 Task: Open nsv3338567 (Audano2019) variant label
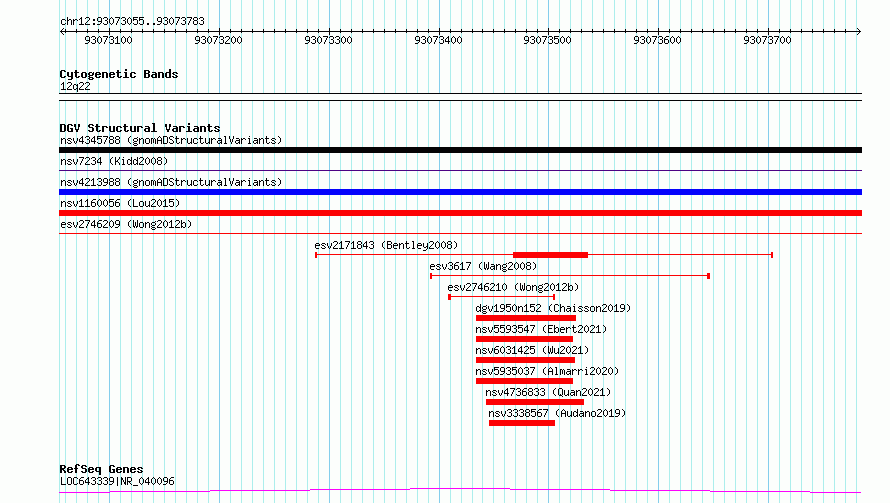[557, 413]
